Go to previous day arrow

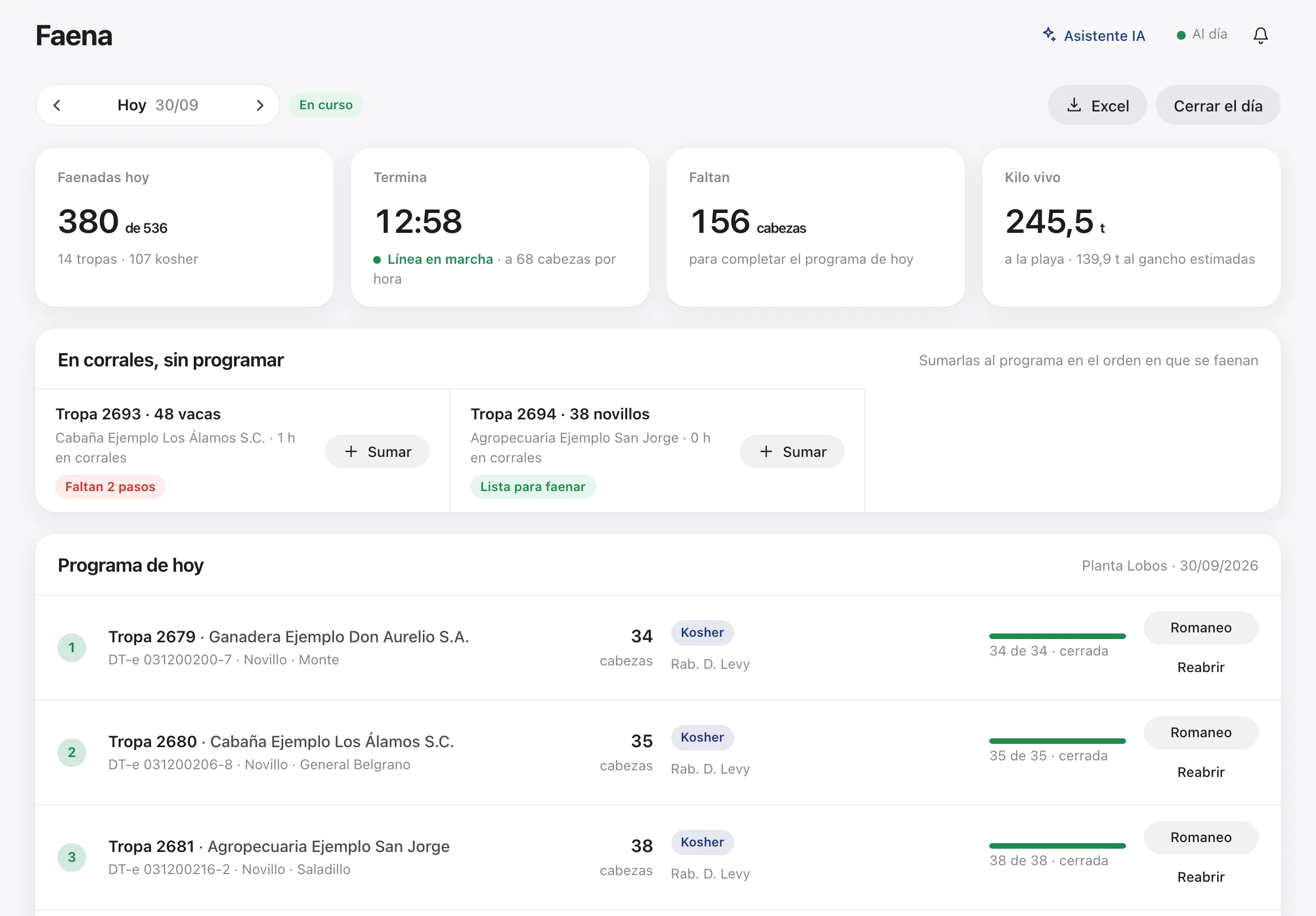click(x=57, y=105)
